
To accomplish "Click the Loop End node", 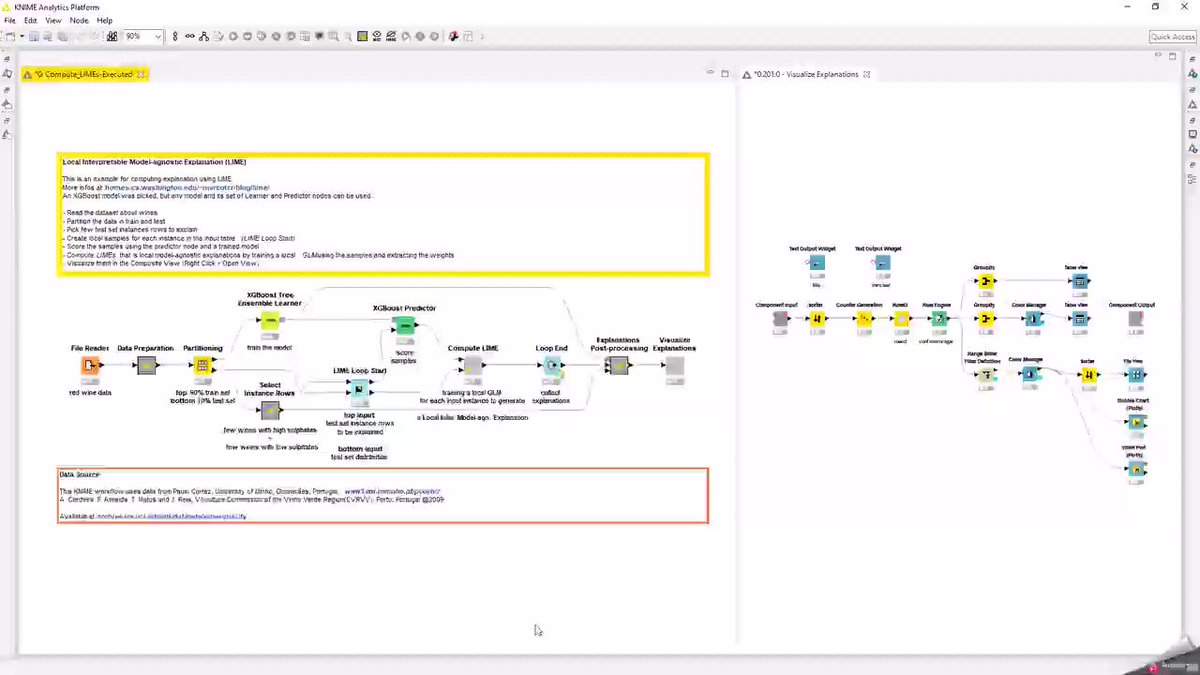I will click(553, 365).
